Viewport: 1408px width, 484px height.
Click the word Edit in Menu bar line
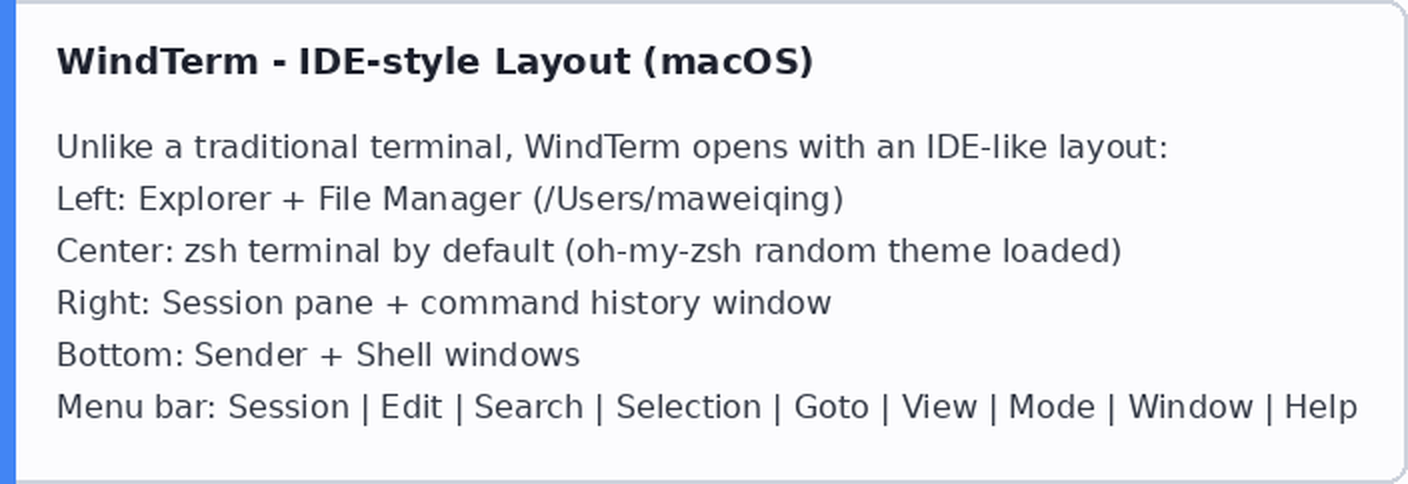(411, 407)
